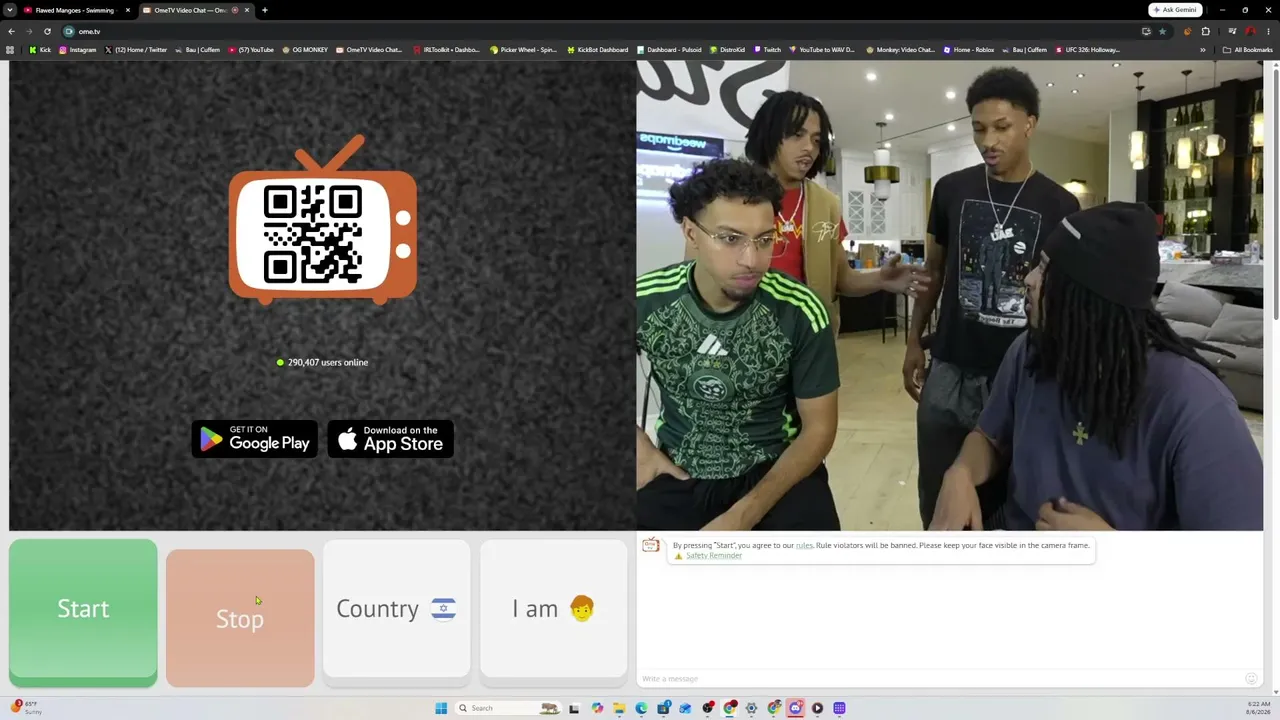Open the Safety Reminder link
1280x720 pixels.
click(x=714, y=556)
